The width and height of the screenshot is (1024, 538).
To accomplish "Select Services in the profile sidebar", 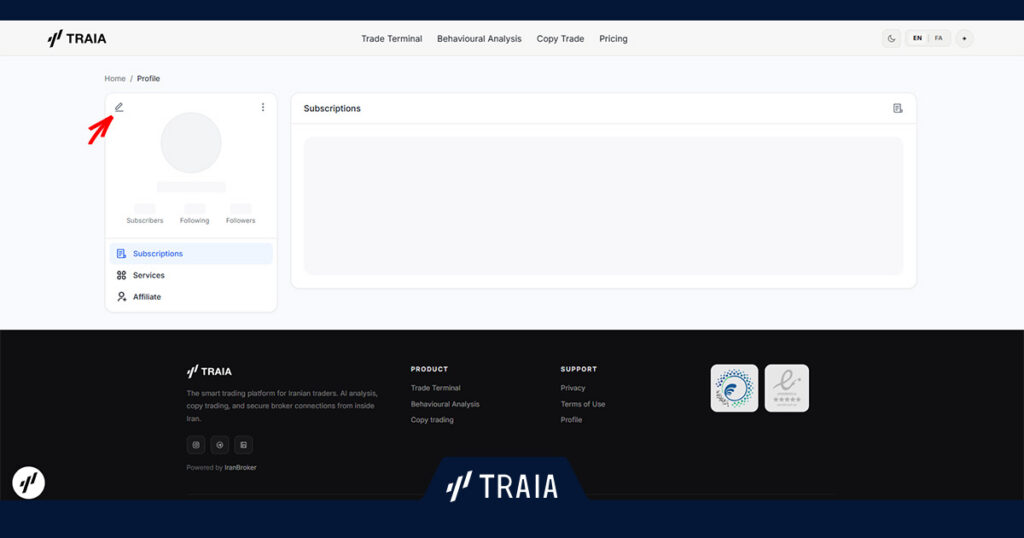I will pyautogui.click(x=191, y=276).
